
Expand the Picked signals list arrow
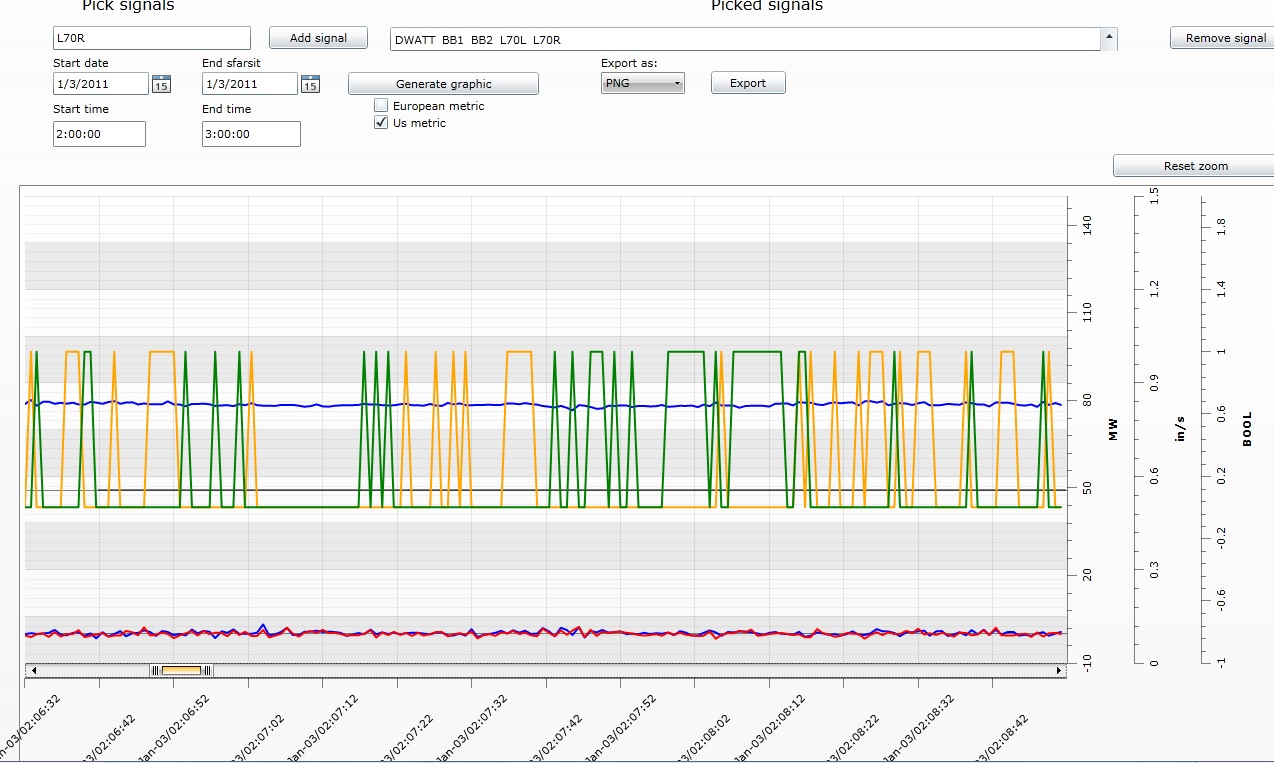click(x=1108, y=39)
